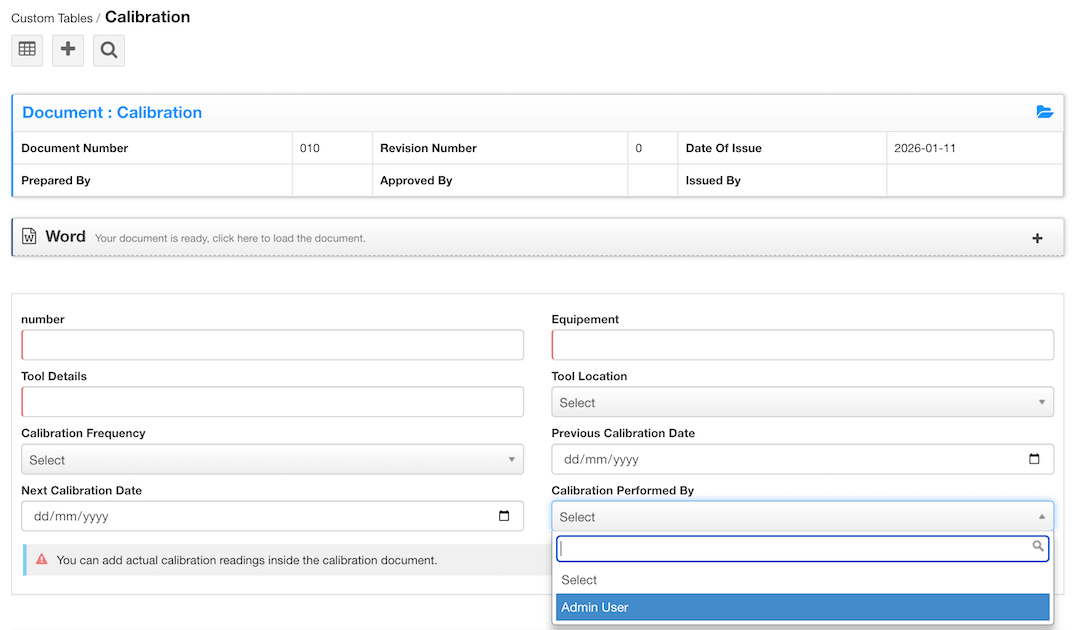
Task: Click the number input field
Action: click(x=272, y=345)
